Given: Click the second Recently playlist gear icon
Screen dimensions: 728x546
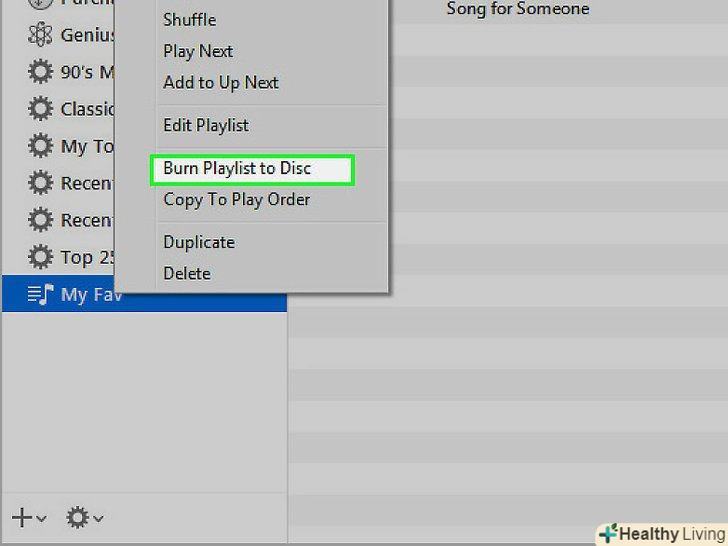Looking at the screenshot, I should (x=40, y=220).
